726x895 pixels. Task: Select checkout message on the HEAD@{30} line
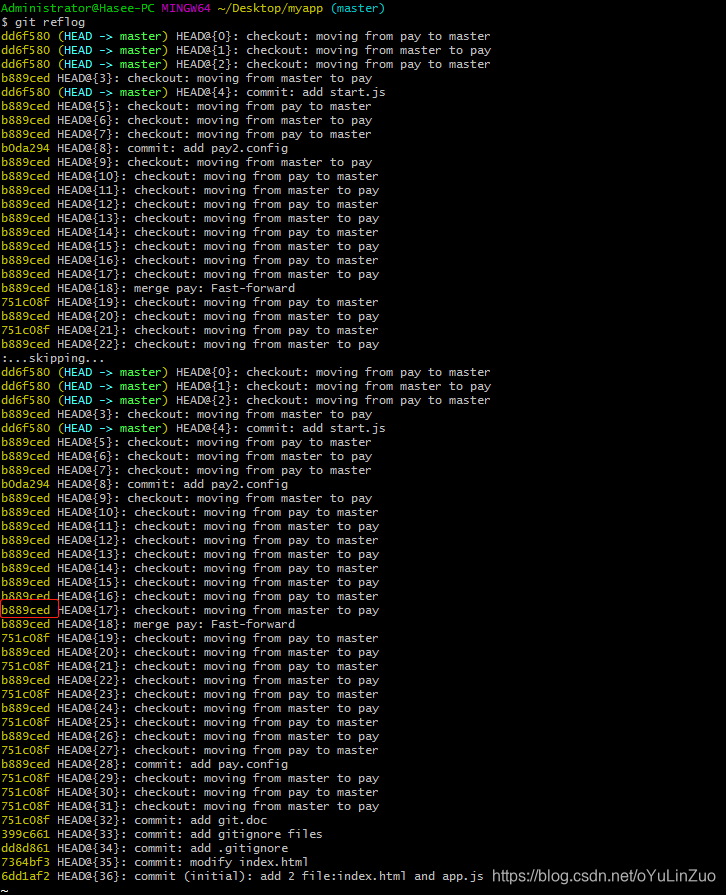[256, 792]
